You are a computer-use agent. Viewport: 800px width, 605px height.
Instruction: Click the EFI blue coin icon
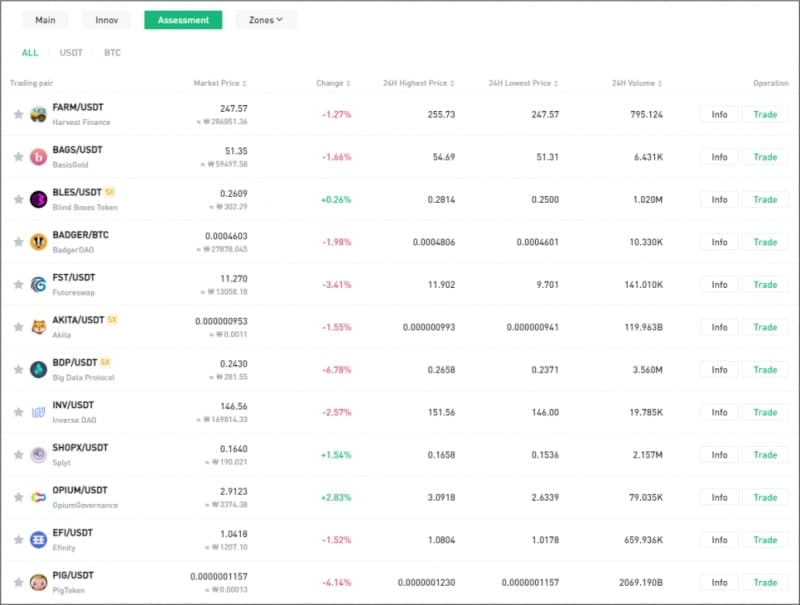tap(38, 540)
